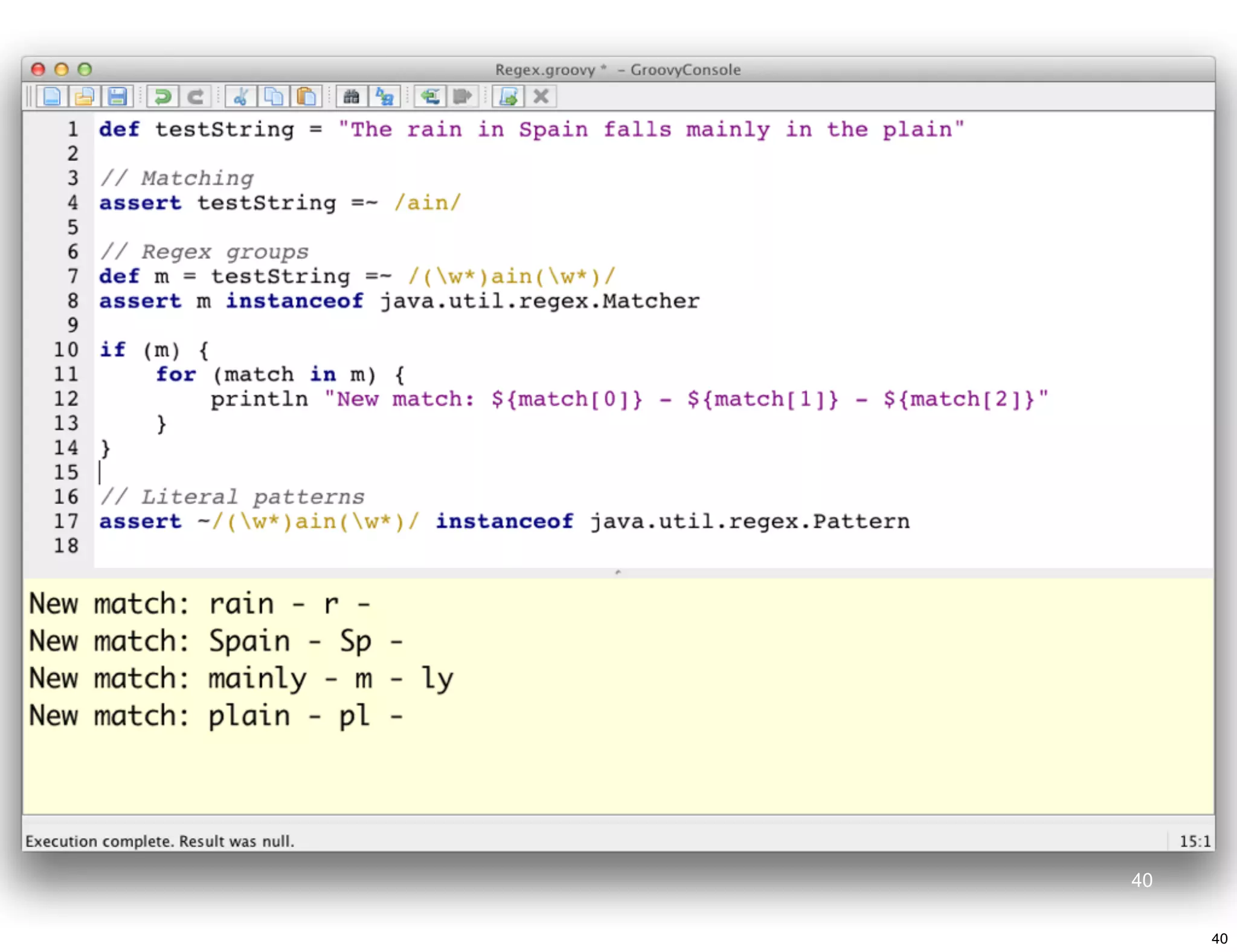Screen dimensions: 1237x952
Task: Cut selection with scissors icon
Action: pyautogui.click(x=241, y=97)
